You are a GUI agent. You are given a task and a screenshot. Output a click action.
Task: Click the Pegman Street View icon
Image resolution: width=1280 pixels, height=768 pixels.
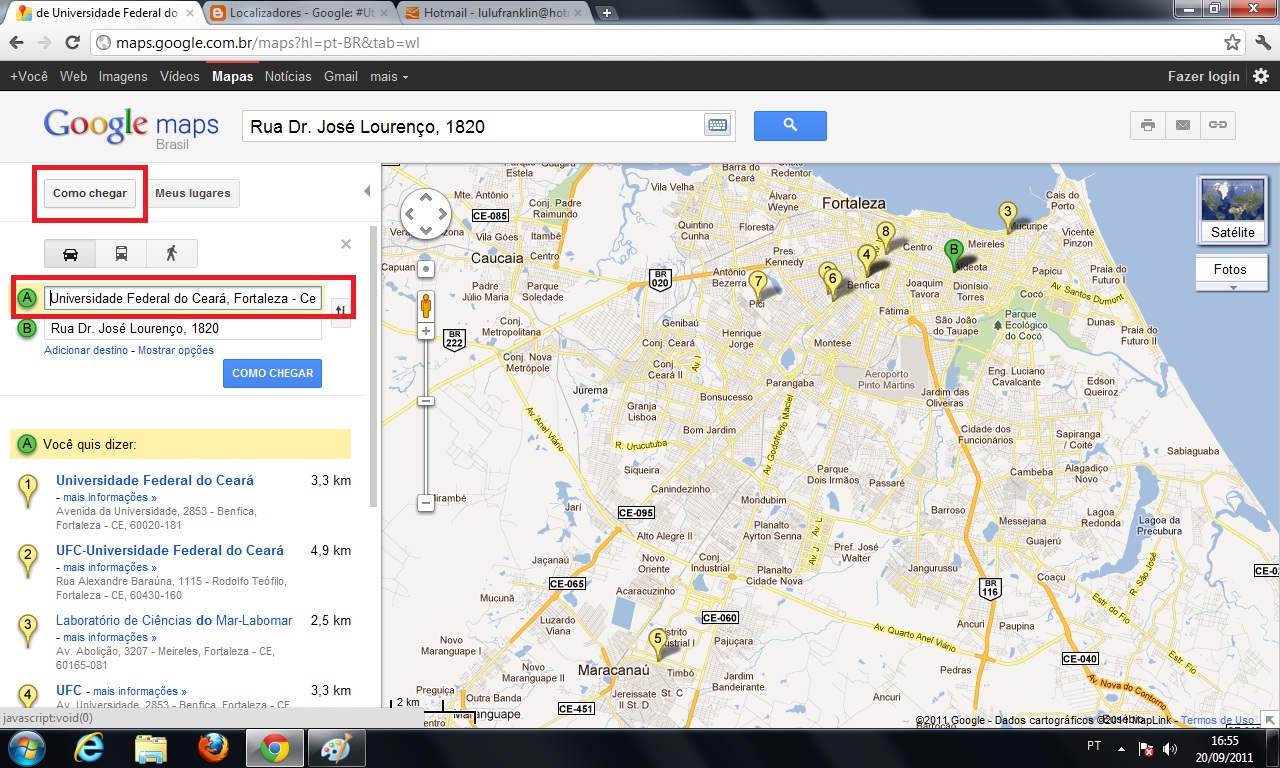point(426,305)
